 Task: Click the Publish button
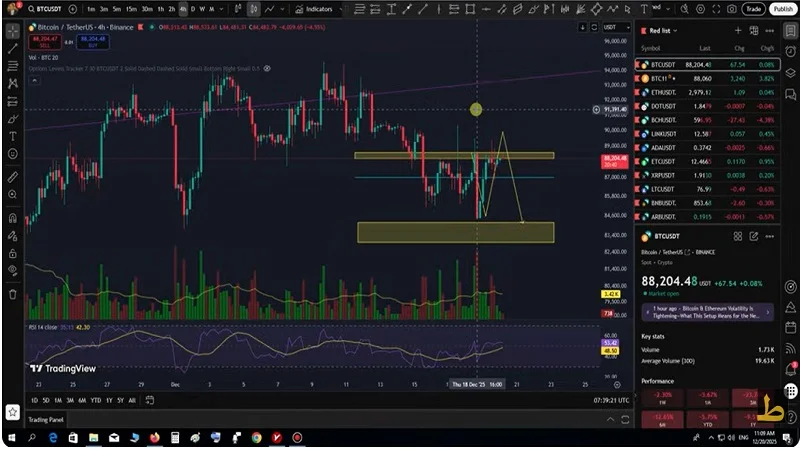(x=782, y=9)
